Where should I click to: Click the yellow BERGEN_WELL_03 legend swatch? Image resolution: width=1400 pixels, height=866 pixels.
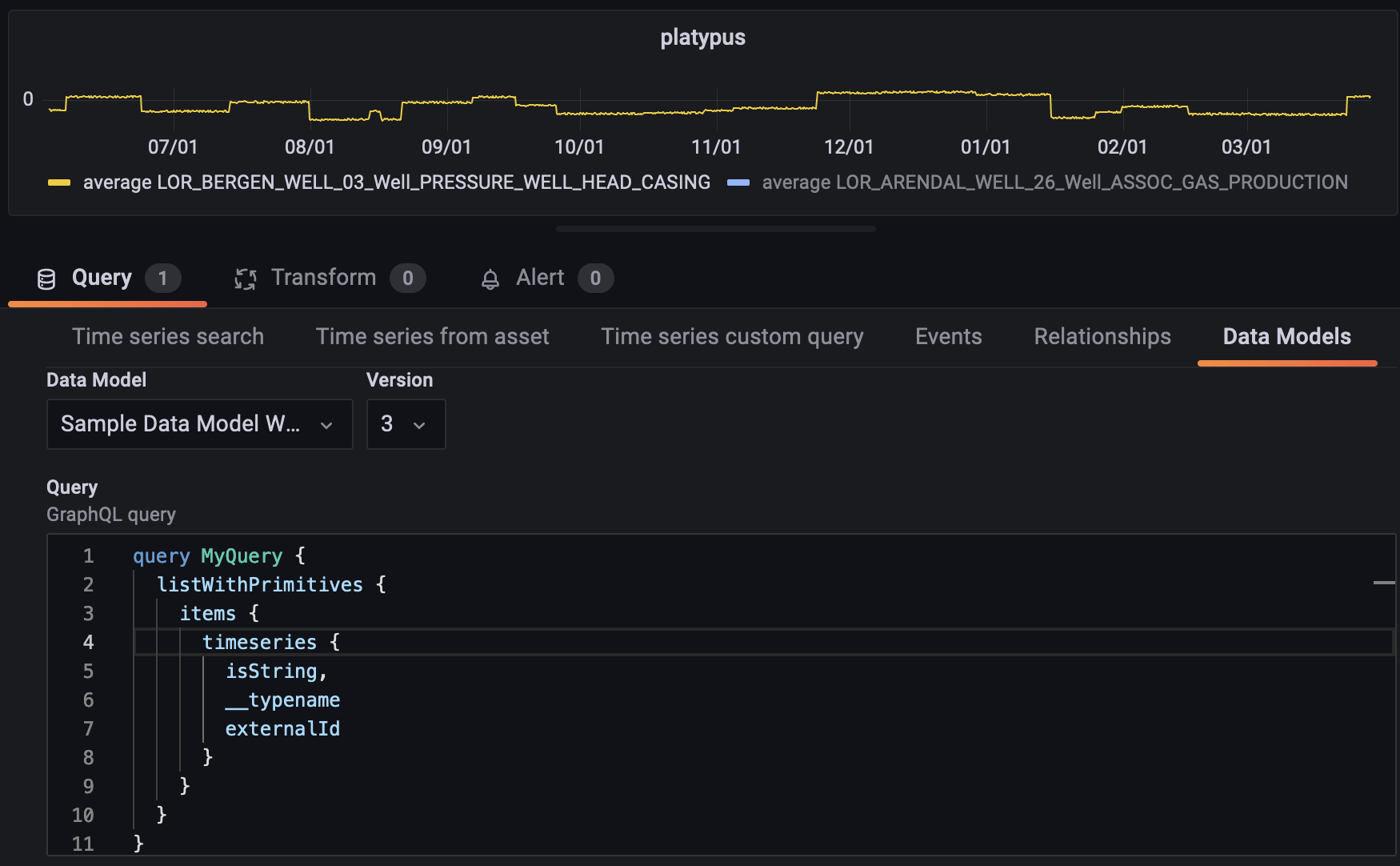click(x=59, y=182)
